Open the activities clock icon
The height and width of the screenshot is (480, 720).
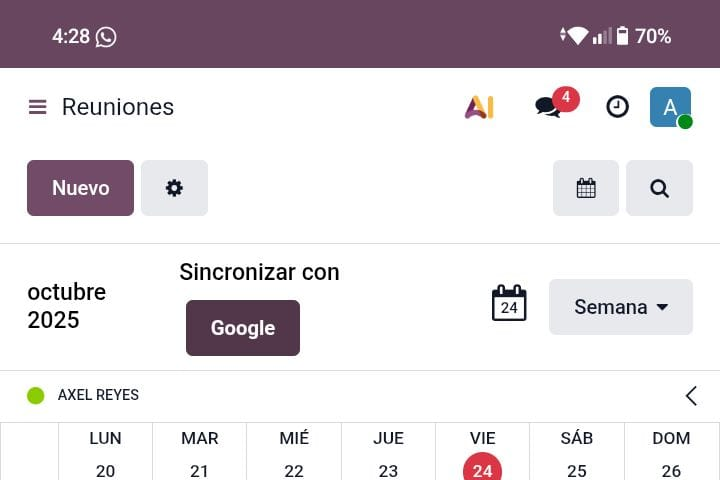point(618,107)
